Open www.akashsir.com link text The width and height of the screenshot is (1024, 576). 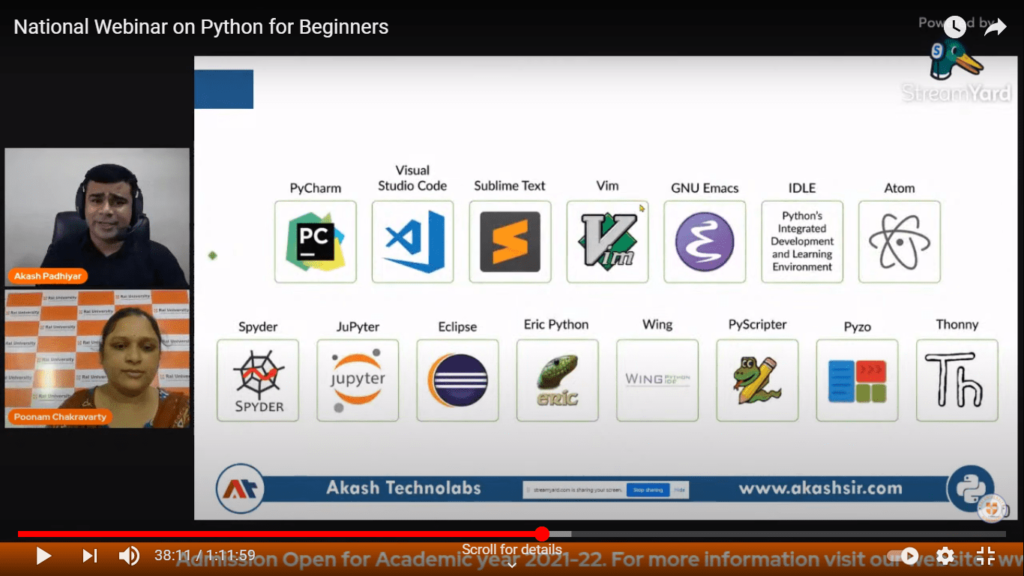820,488
